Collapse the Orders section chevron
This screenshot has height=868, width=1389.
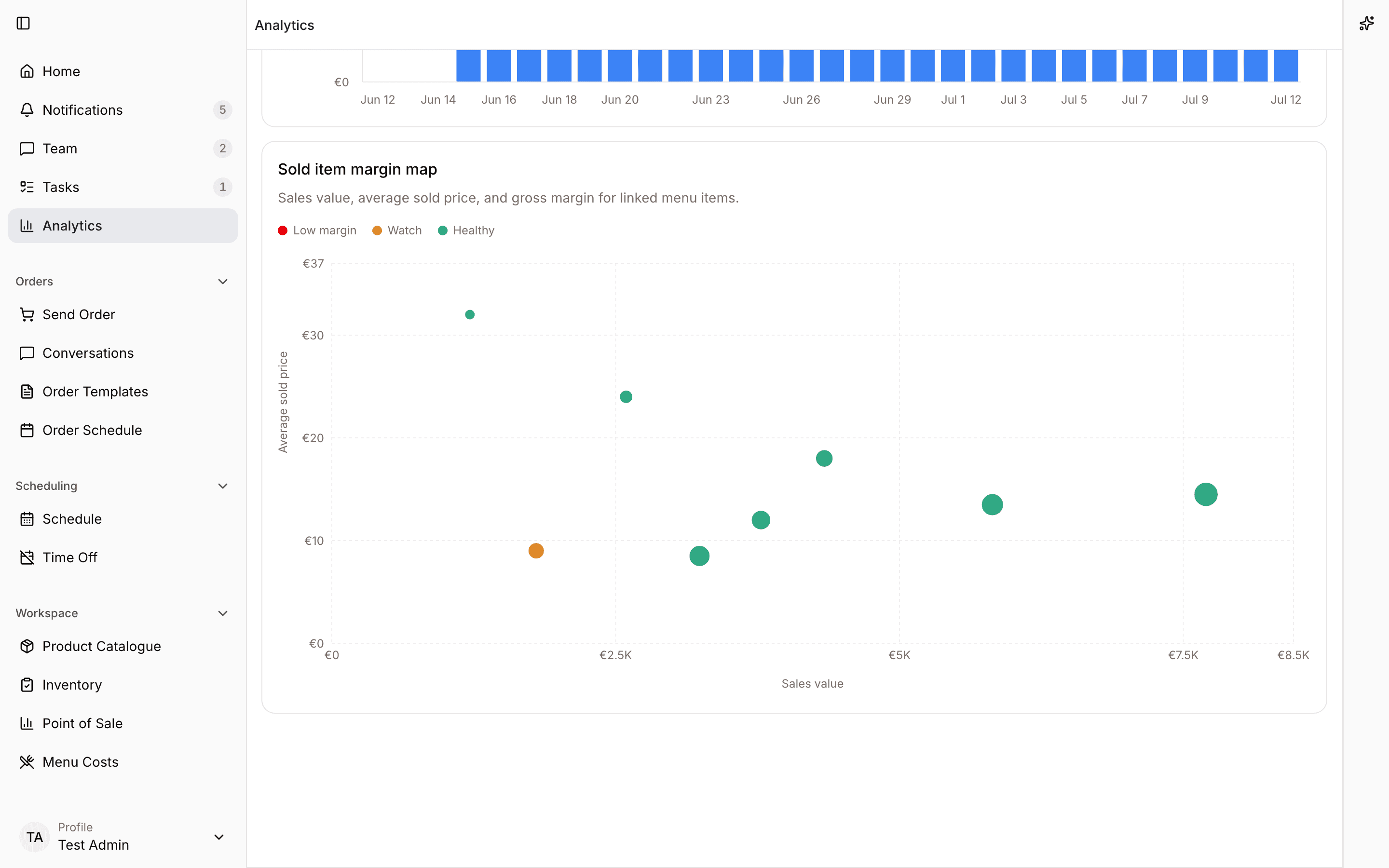click(x=223, y=281)
